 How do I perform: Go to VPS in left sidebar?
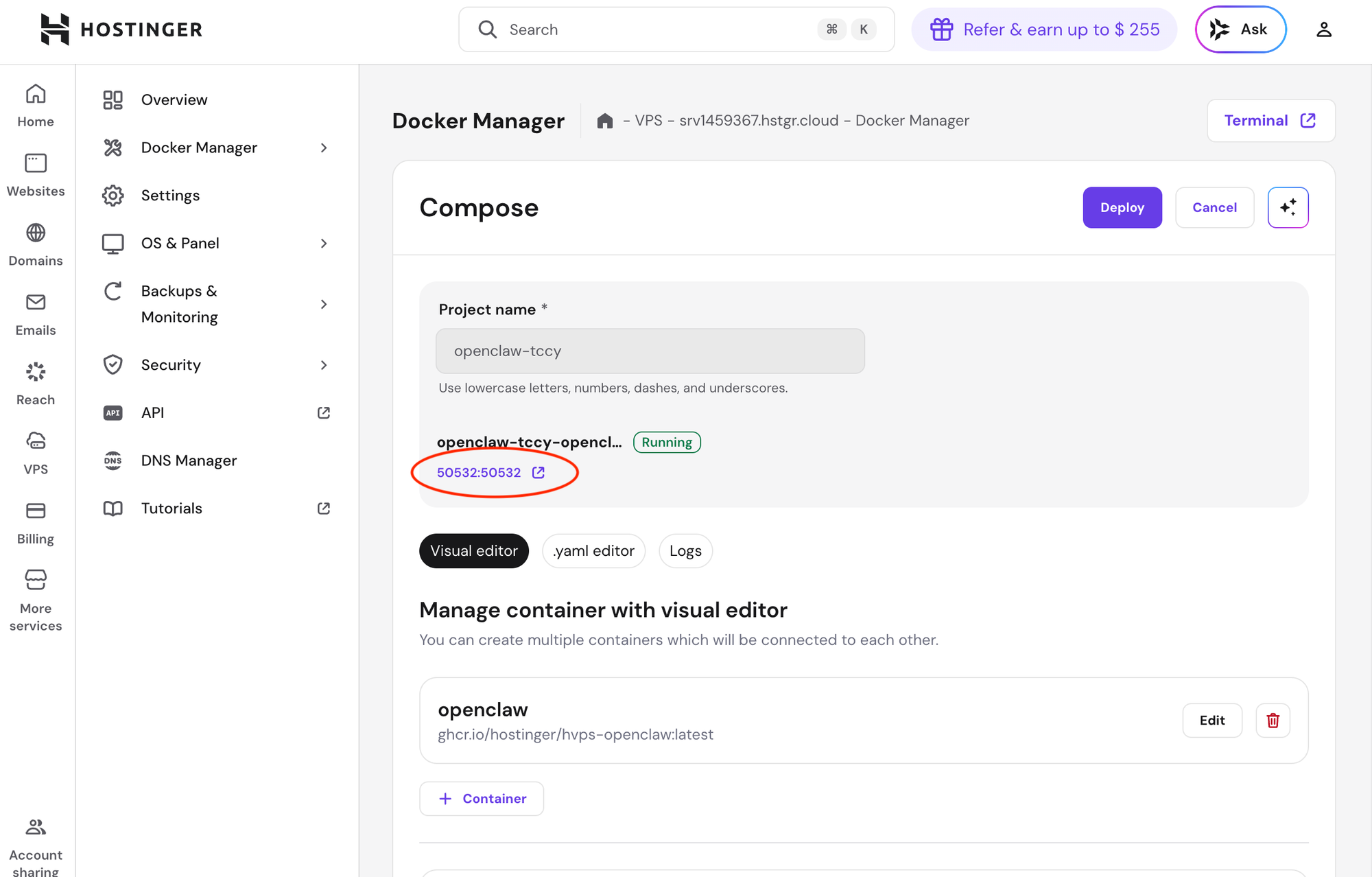click(36, 453)
